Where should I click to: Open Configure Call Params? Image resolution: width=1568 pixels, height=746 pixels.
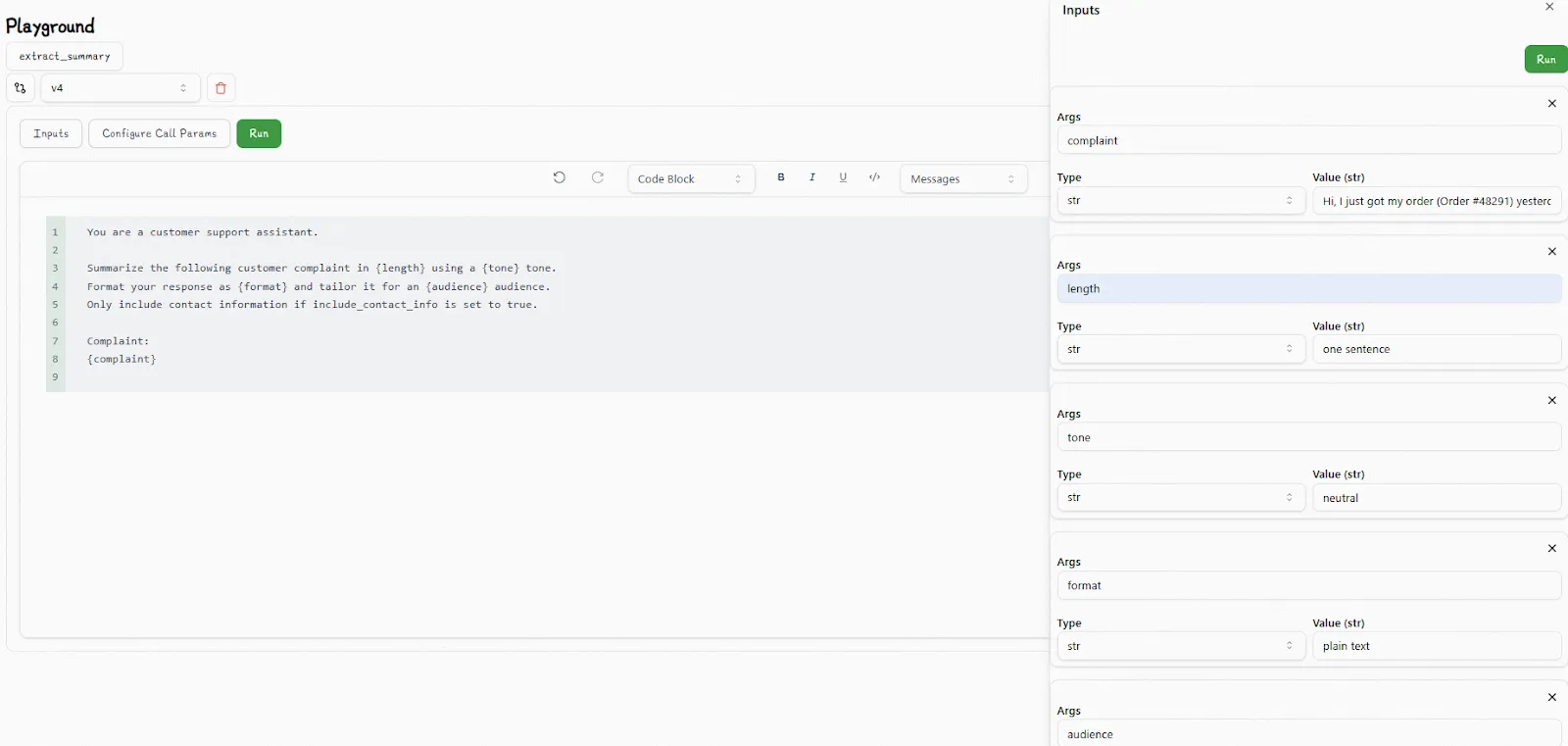click(x=159, y=133)
